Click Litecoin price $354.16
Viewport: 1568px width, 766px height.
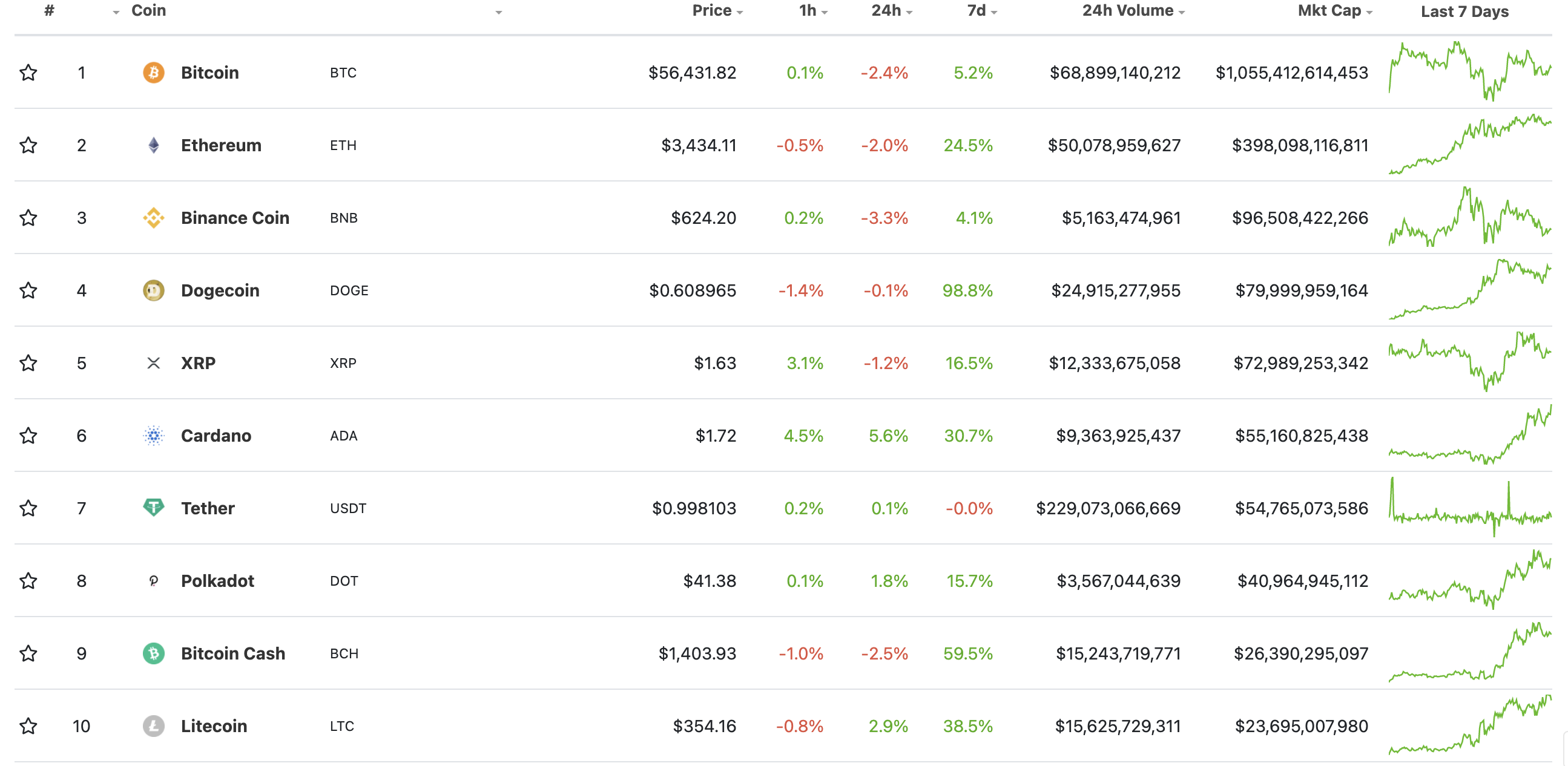[x=704, y=725]
